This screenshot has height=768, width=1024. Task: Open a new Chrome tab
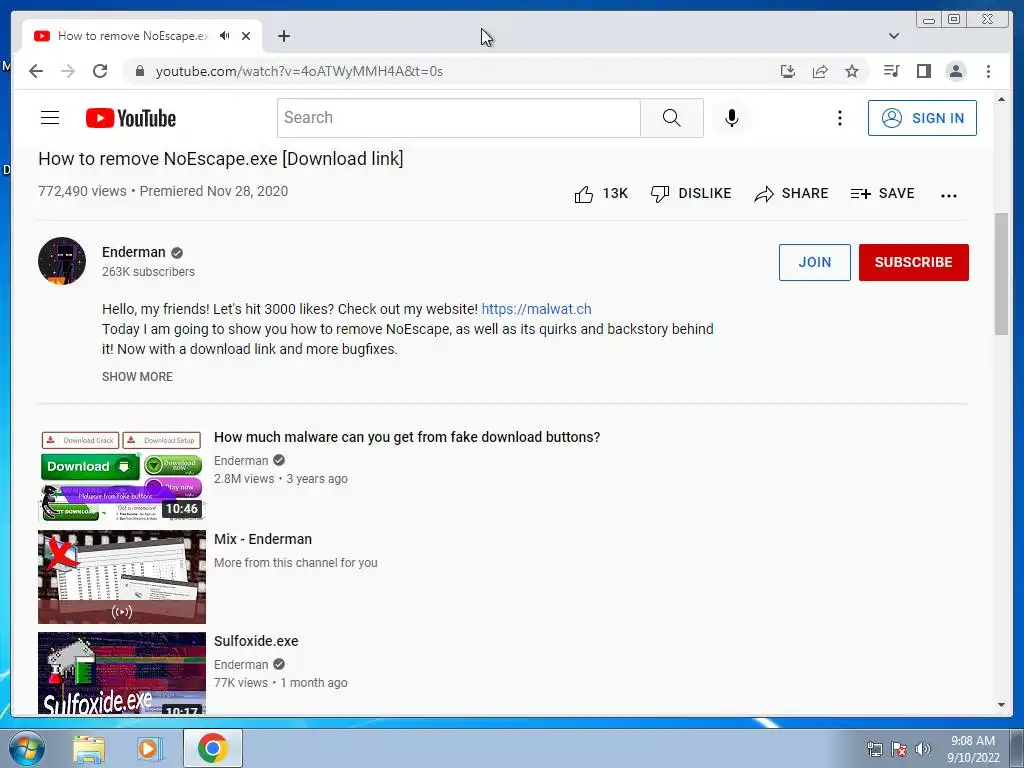(x=283, y=36)
